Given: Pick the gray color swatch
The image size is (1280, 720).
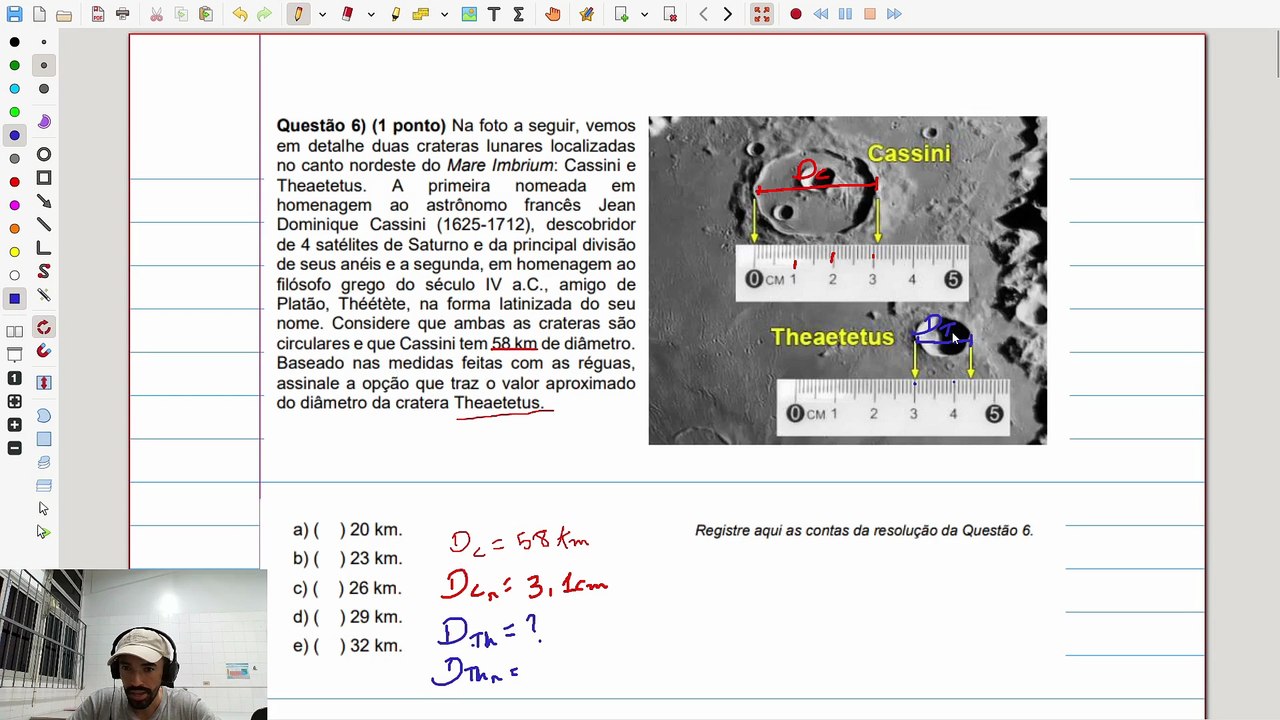Looking at the screenshot, I should [x=14, y=159].
